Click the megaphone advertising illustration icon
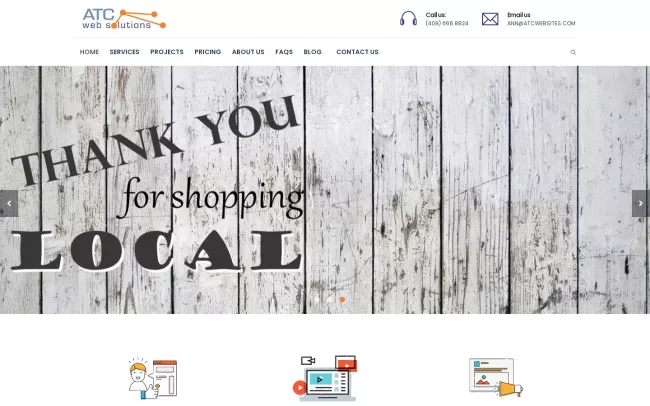The width and height of the screenshot is (650, 406). [x=496, y=378]
